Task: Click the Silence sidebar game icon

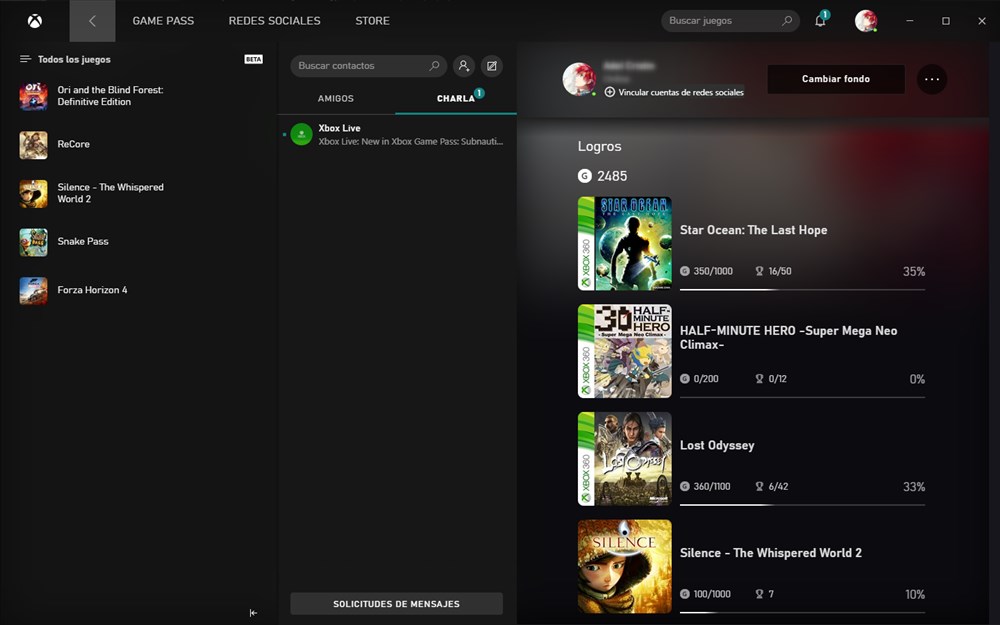Action: click(x=33, y=193)
